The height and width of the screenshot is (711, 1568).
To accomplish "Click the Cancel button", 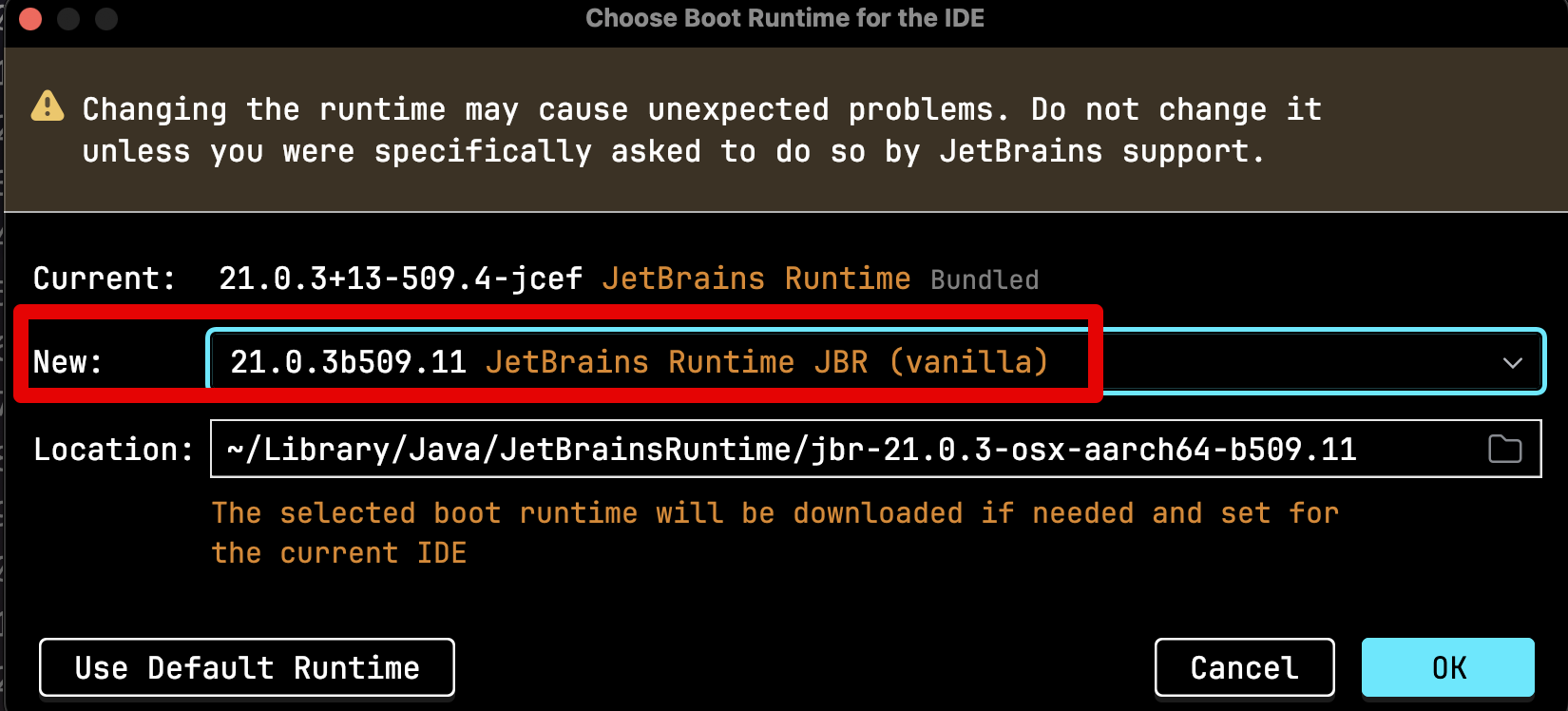I will (x=1245, y=667).
